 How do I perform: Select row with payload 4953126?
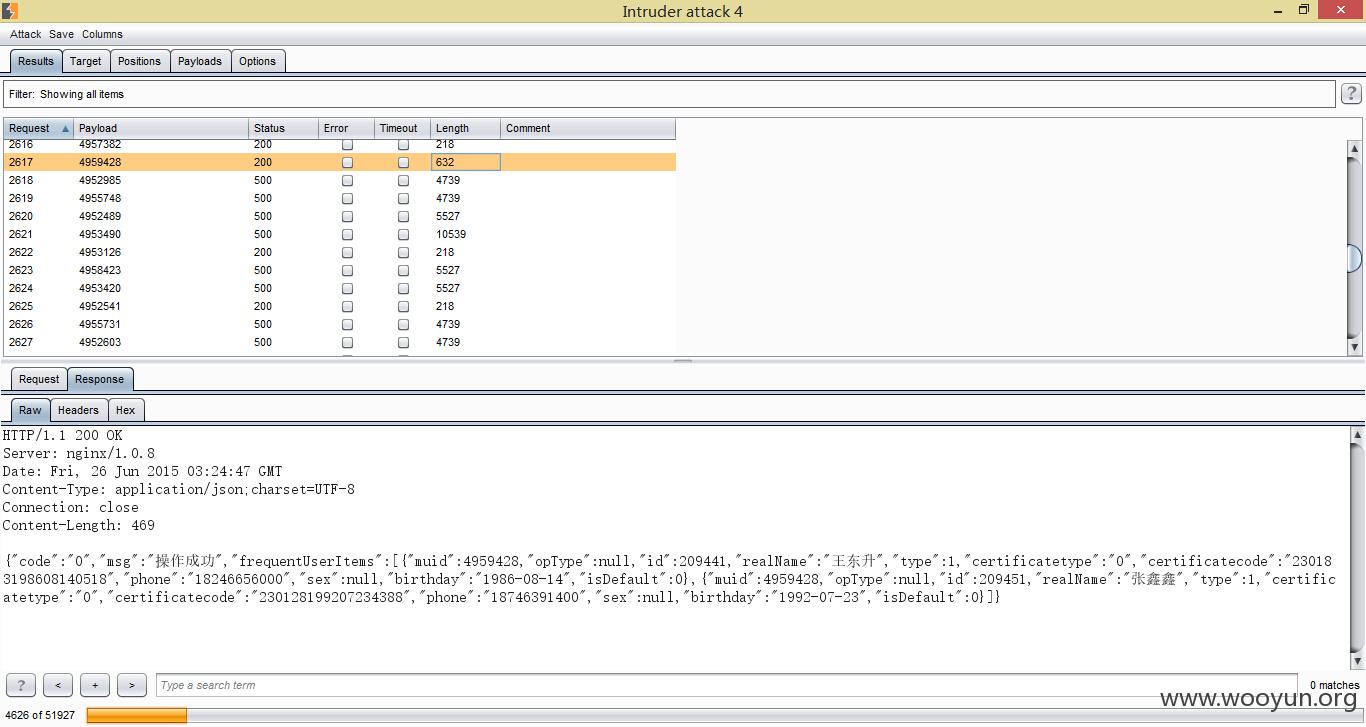pyautogui.click(x=339, y=252)
